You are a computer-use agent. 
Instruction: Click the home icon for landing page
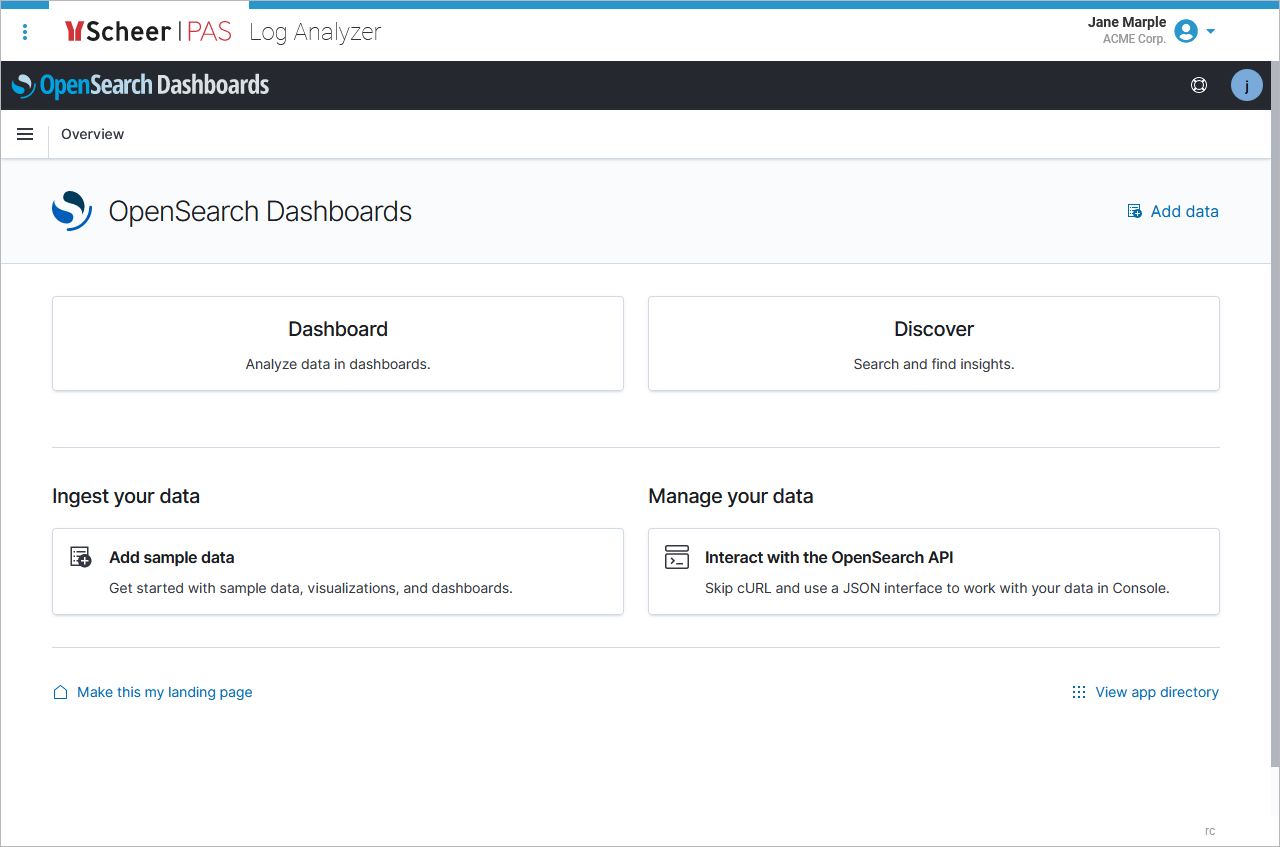[60, 692]
